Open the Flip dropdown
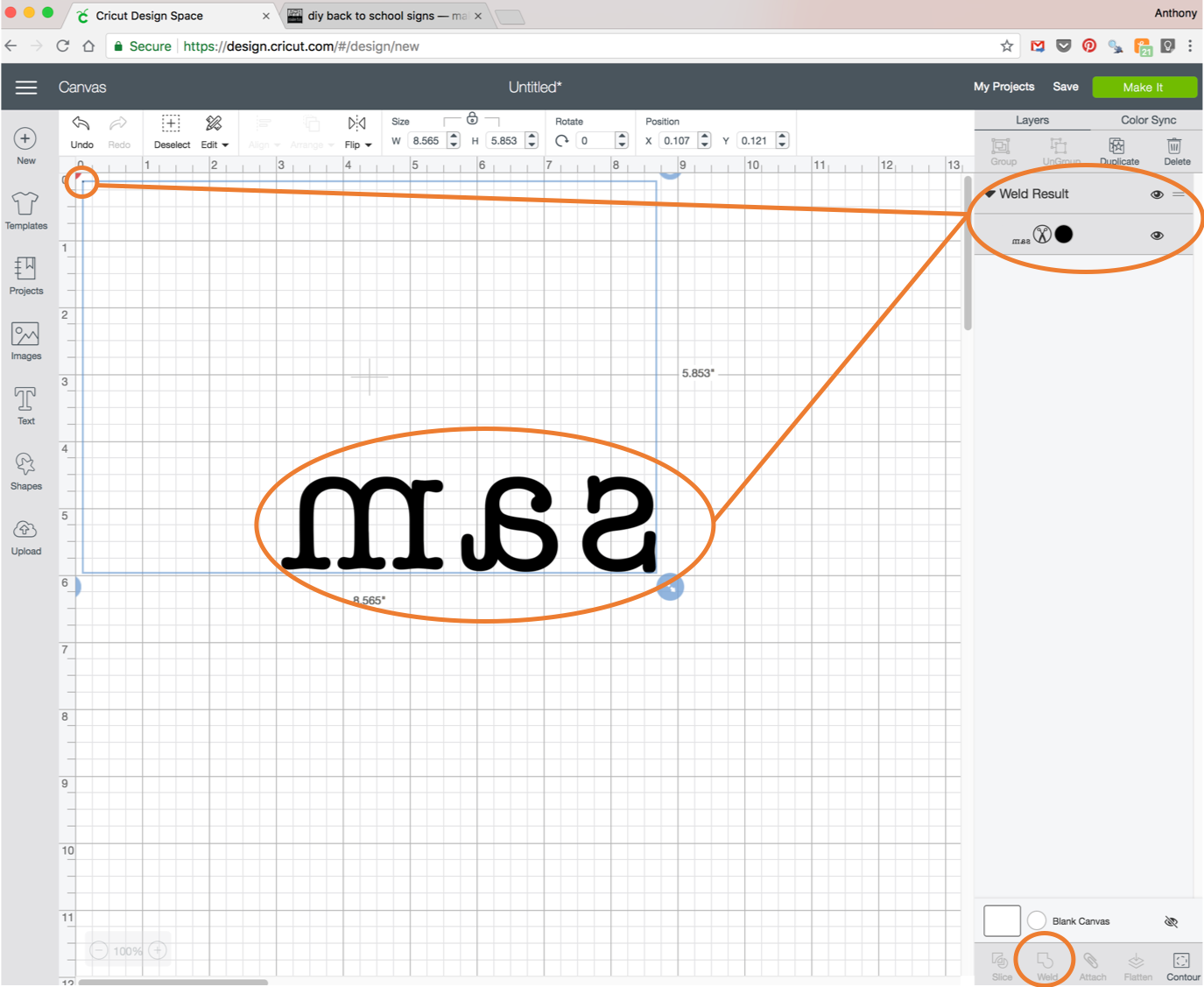 (x=357, y=131)
